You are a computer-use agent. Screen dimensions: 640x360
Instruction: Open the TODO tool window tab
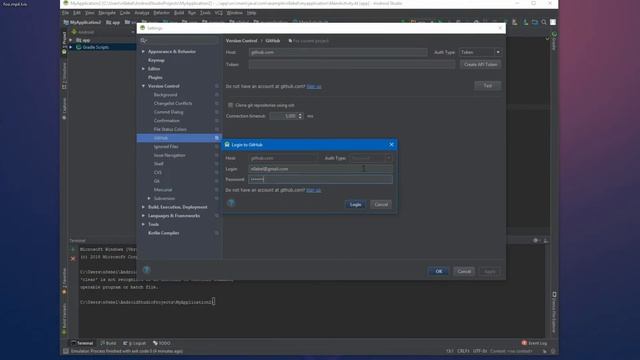click(x=162, y=343)
